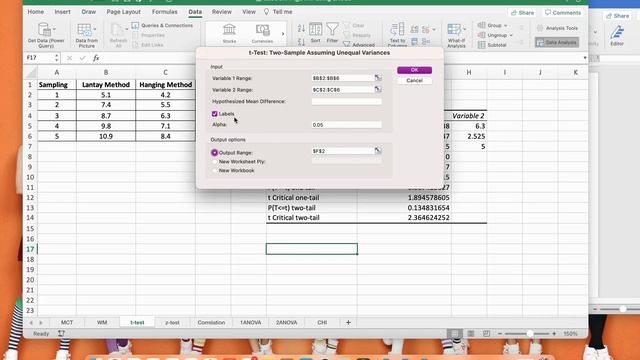
Task: Adjust the zoom slider
Action: pyautogui.click(x=529, y=333)
